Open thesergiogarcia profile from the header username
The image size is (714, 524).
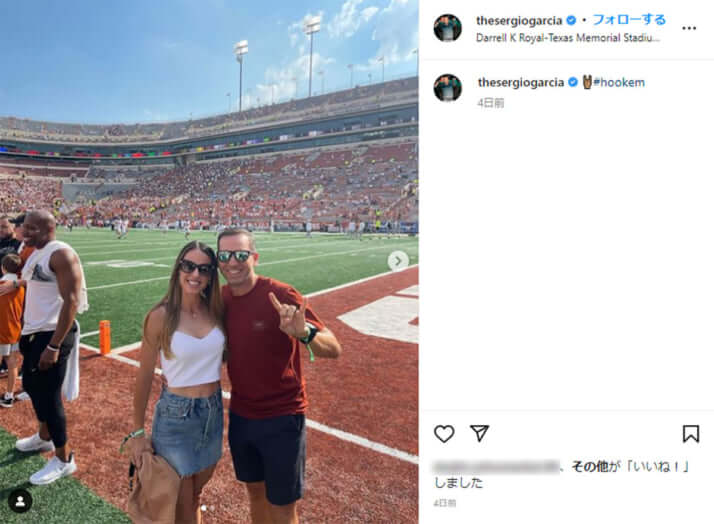pyautogui.click(x=519, y=20)
